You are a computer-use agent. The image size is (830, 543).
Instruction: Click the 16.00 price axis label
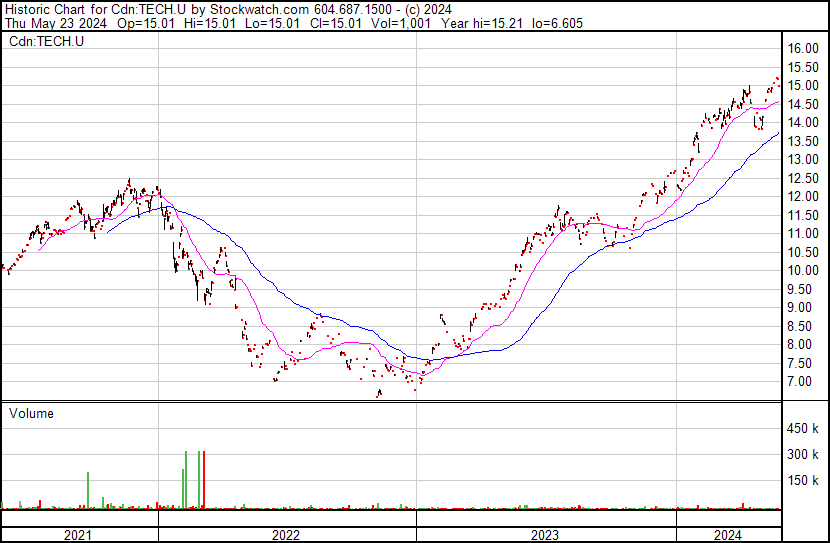tap(803, 48)
